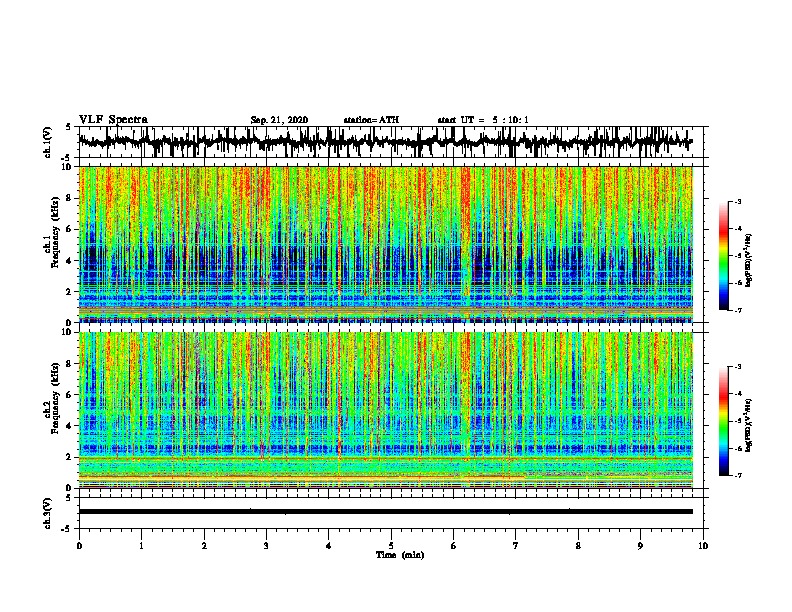Select the "ch.1(V)" waveform axis label
Viewport: 792px width, 612px height.
(48, 142)
